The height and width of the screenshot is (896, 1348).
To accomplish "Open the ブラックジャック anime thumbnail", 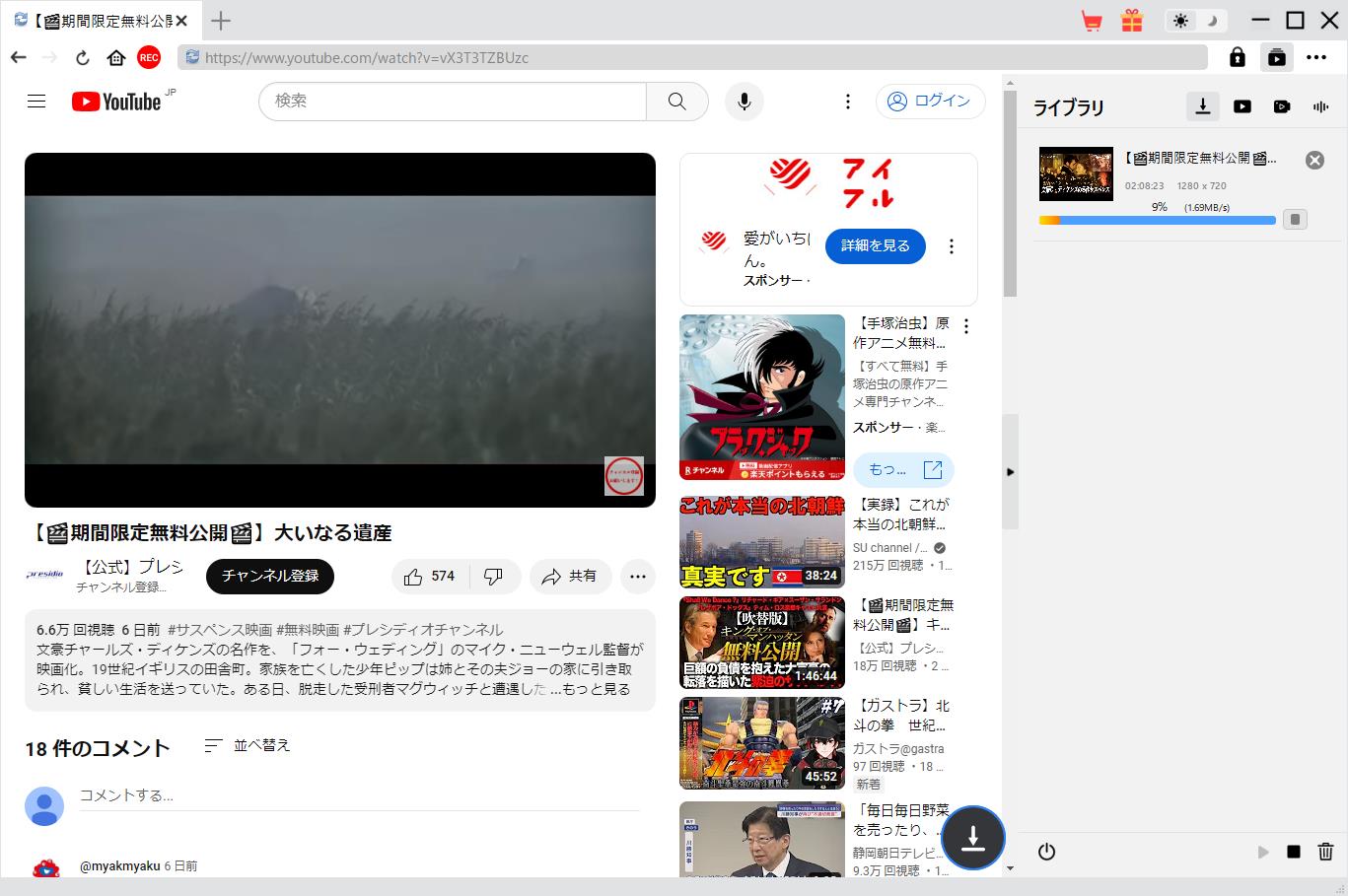I will point(762,397).
